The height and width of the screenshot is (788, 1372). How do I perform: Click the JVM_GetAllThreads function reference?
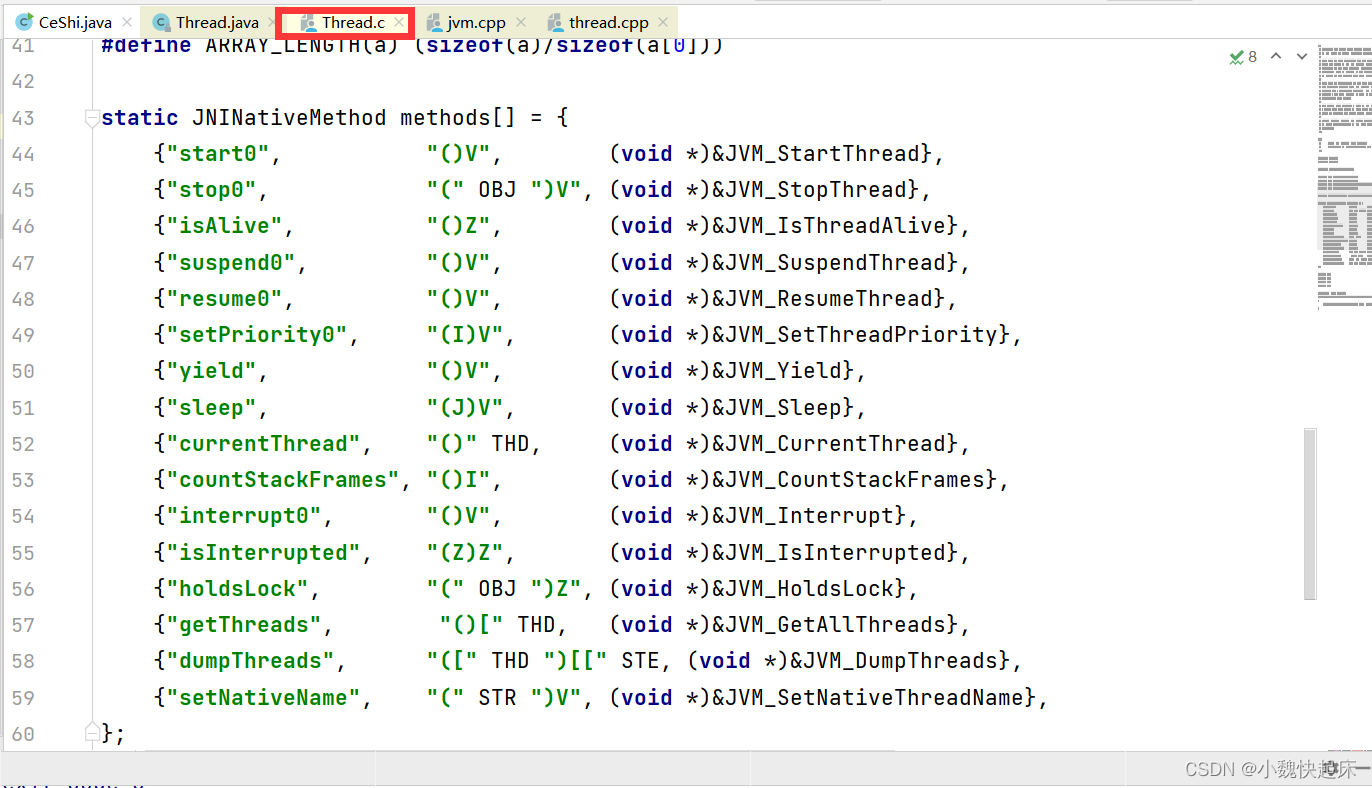835,625
